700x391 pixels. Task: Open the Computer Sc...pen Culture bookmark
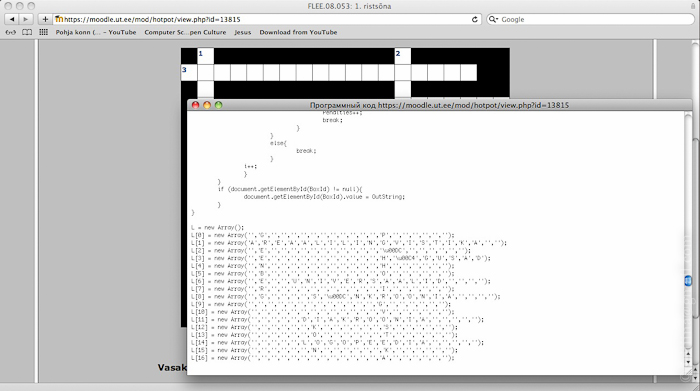click(185, 32)
